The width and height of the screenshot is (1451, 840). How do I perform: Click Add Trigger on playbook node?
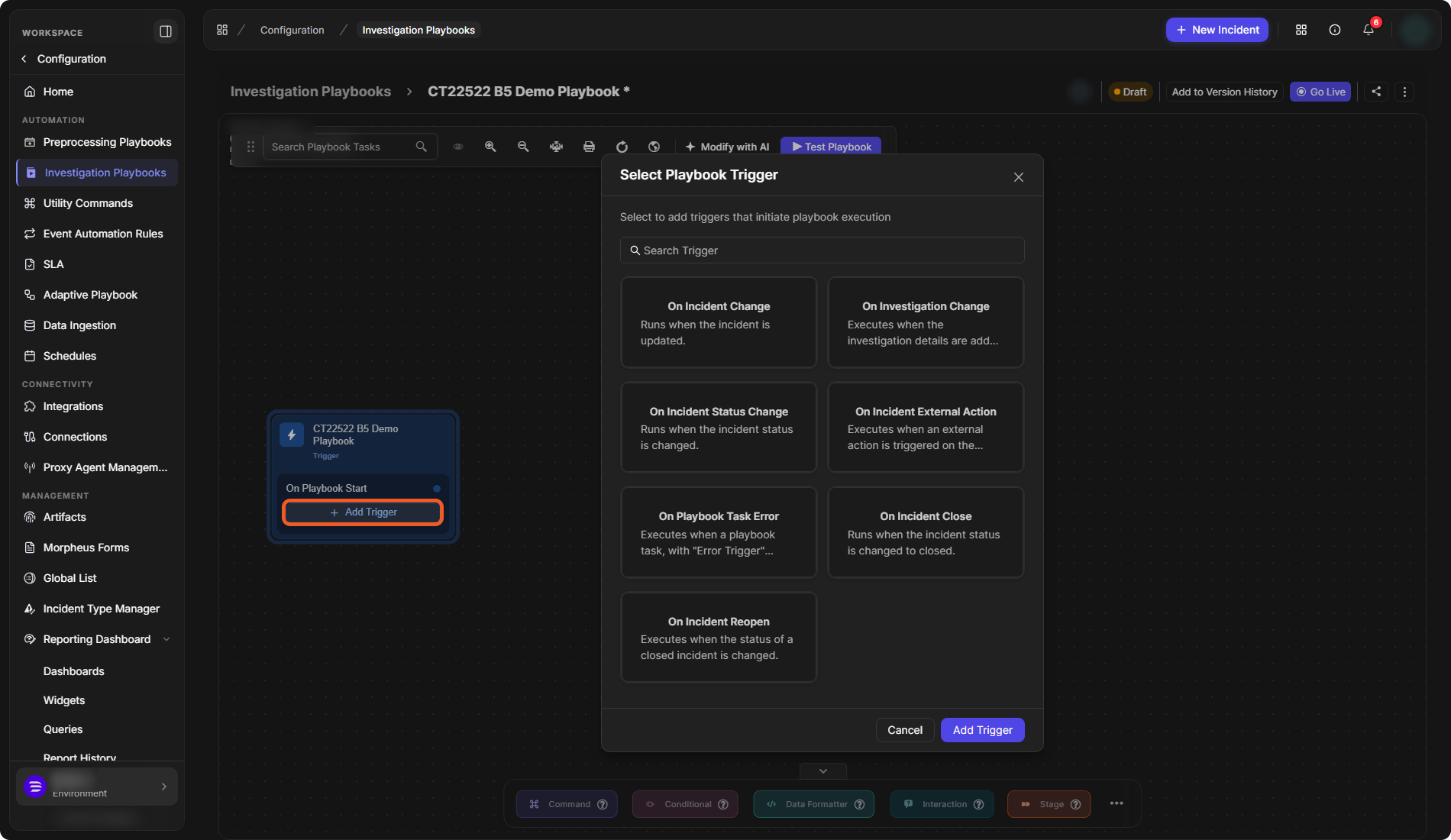pyautogui.click(x=363, y=512)
